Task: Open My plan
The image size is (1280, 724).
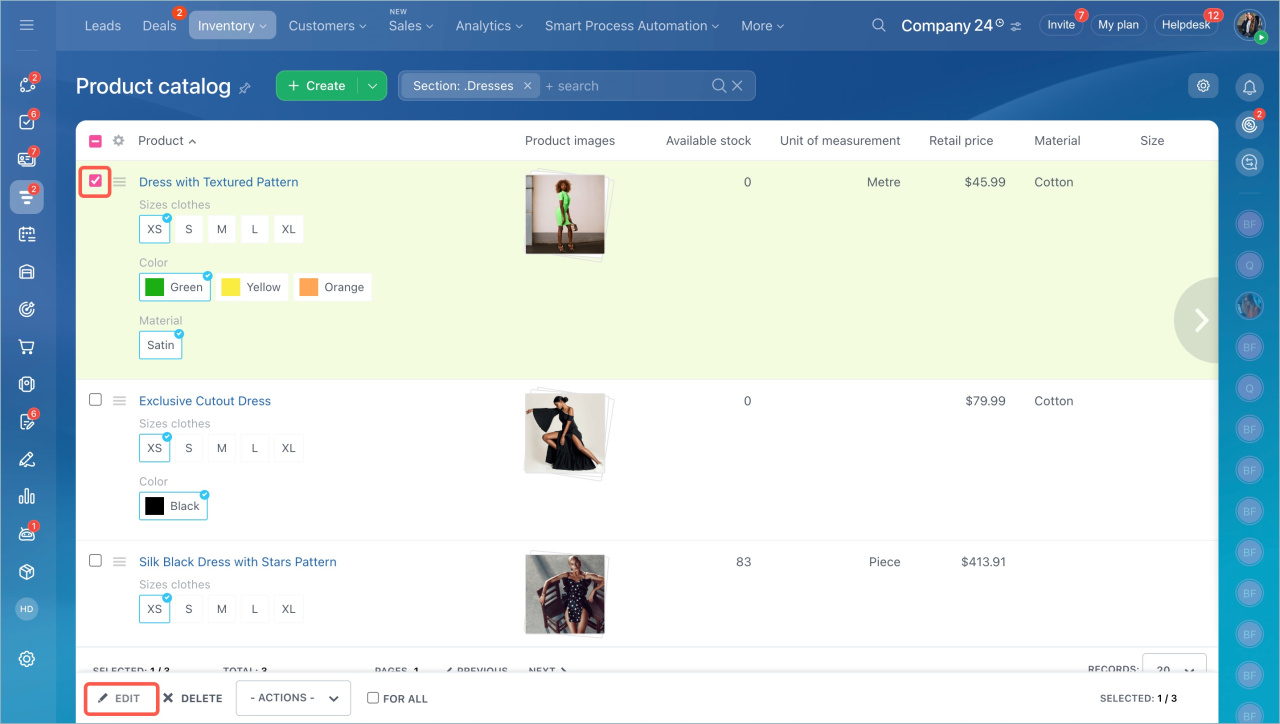Action: (x=1119, y=25)
